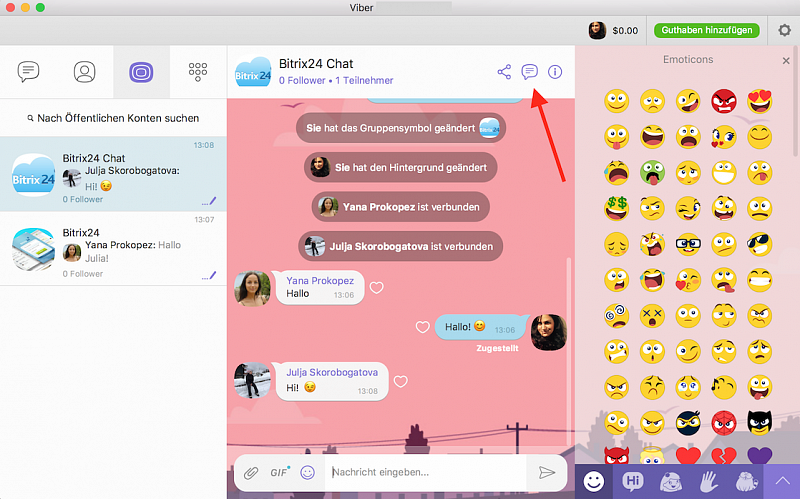Open GIF picker
The width and height of the screenshot is (800, 499).
[280, 472]
